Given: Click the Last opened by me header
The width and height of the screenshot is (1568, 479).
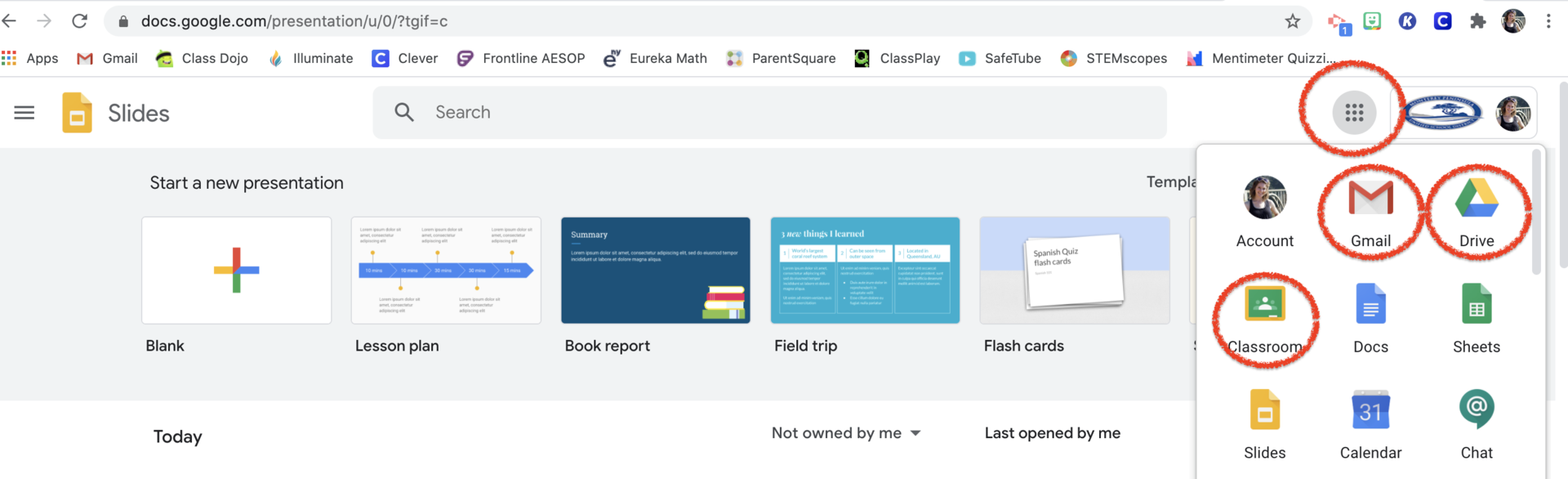Looking at the screenshot, I should tap(1052, 433).
